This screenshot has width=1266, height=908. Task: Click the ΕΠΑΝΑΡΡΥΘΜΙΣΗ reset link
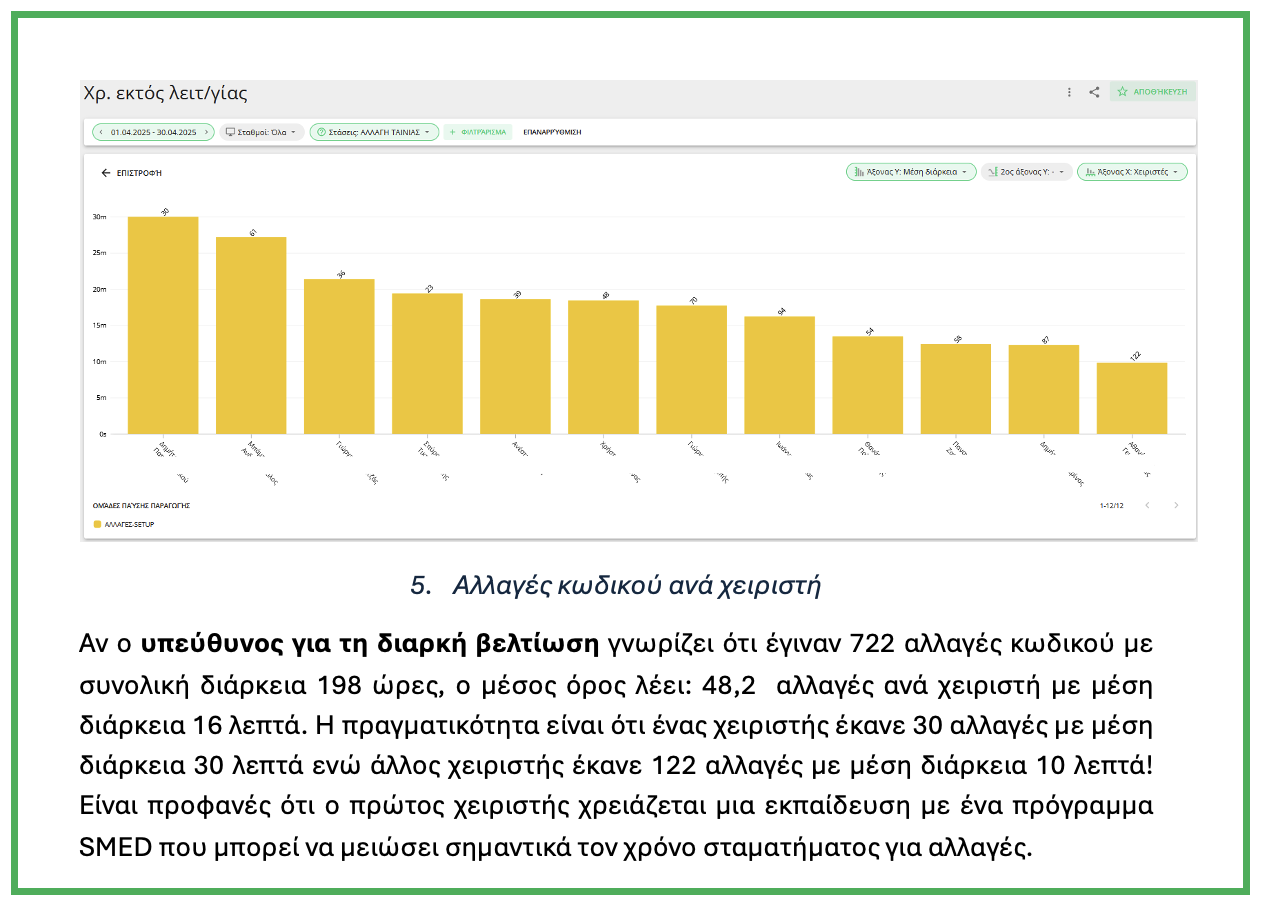click(x=552, y=132)
